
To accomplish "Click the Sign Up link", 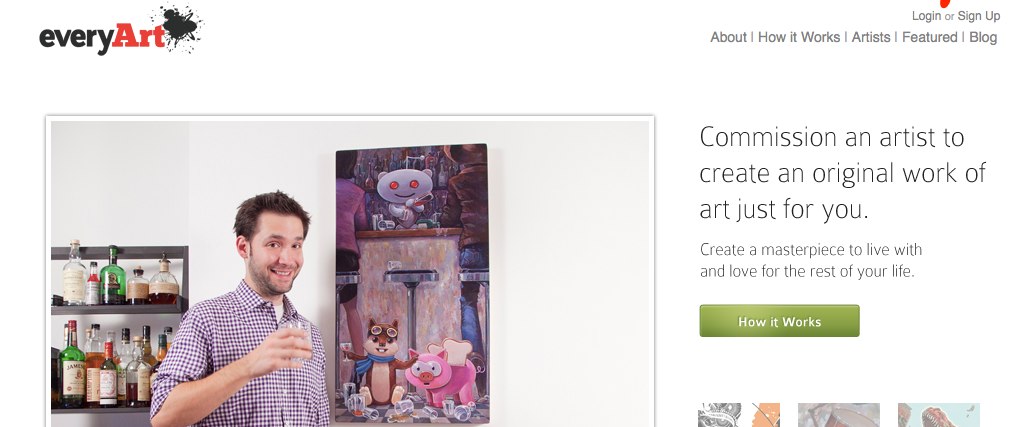I will [979, 16].
